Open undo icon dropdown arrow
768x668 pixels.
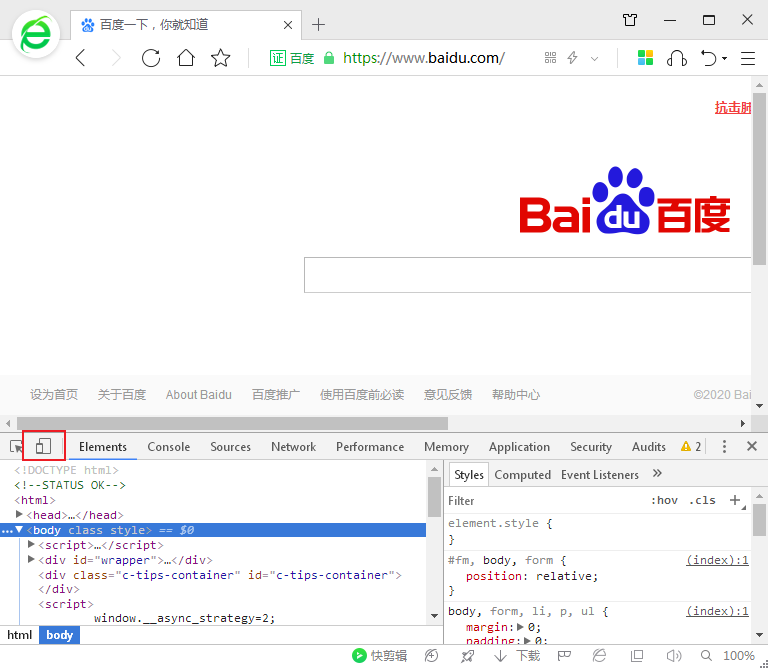coord(724,59)
